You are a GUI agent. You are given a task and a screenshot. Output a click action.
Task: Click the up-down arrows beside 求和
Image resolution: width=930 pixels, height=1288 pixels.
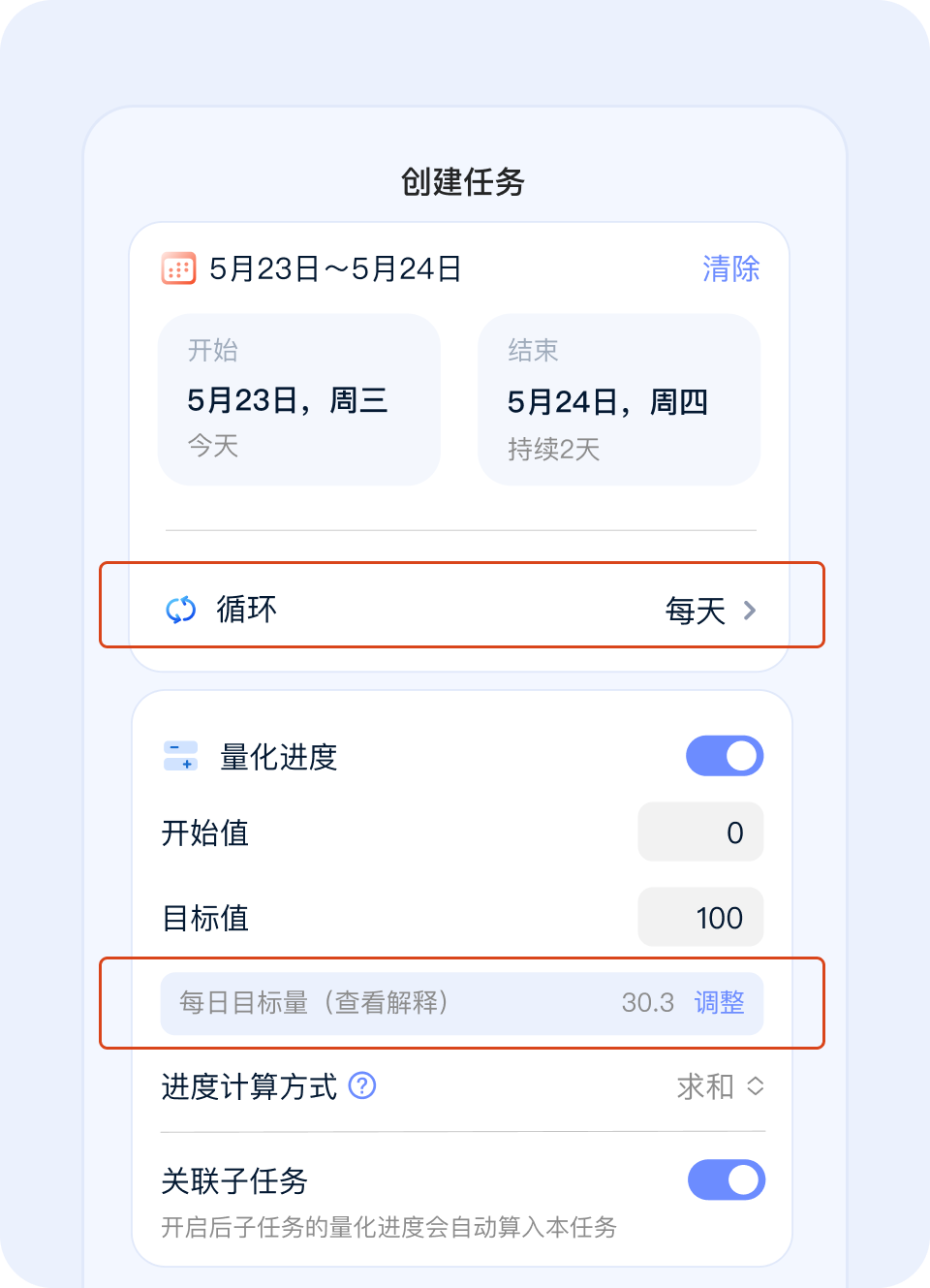(756, 1086)
